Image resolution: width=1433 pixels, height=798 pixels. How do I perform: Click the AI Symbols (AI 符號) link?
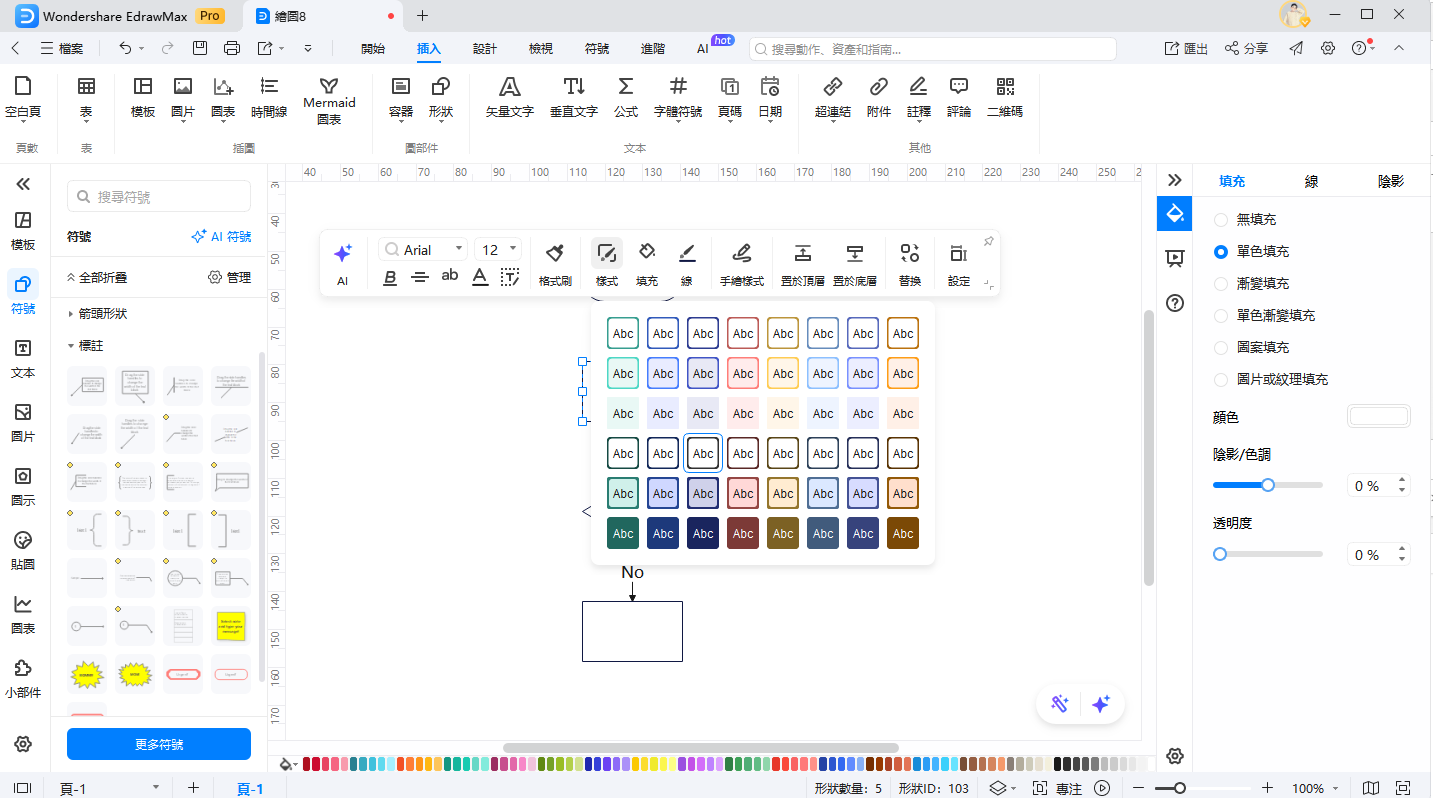tap(221, 237)
